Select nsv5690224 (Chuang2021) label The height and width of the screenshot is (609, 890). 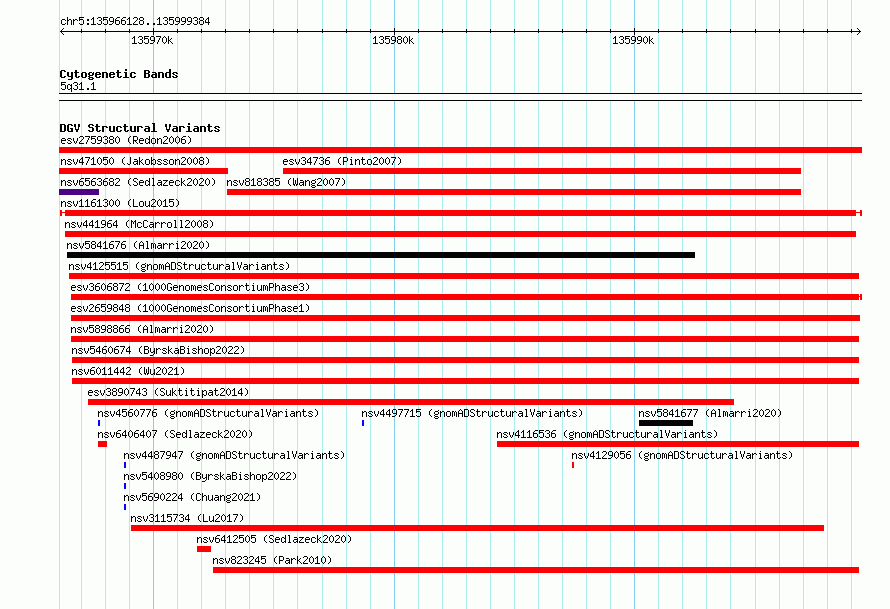(x=192, y=497)
